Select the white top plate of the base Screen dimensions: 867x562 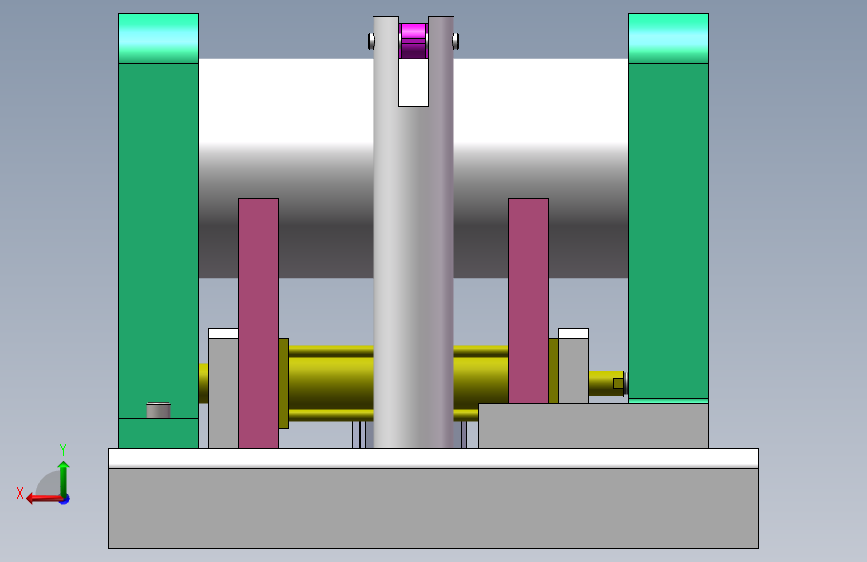(x=433, y=458)
